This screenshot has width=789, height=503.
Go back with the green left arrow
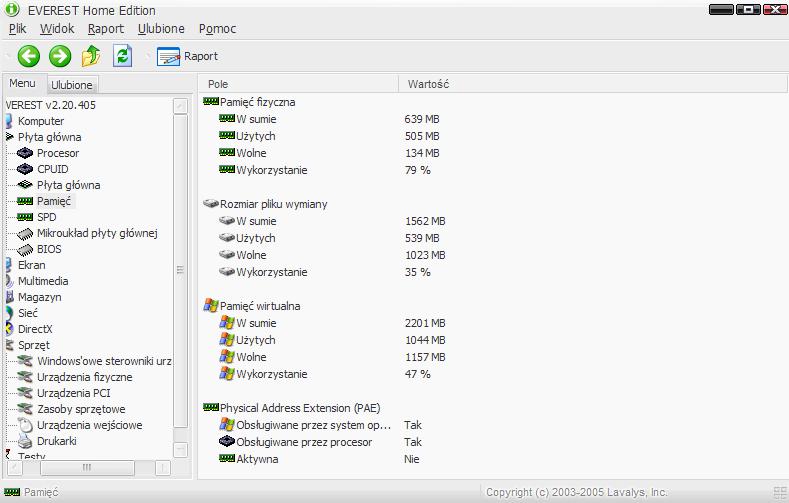pyautogui.click(x=29, y=56)
